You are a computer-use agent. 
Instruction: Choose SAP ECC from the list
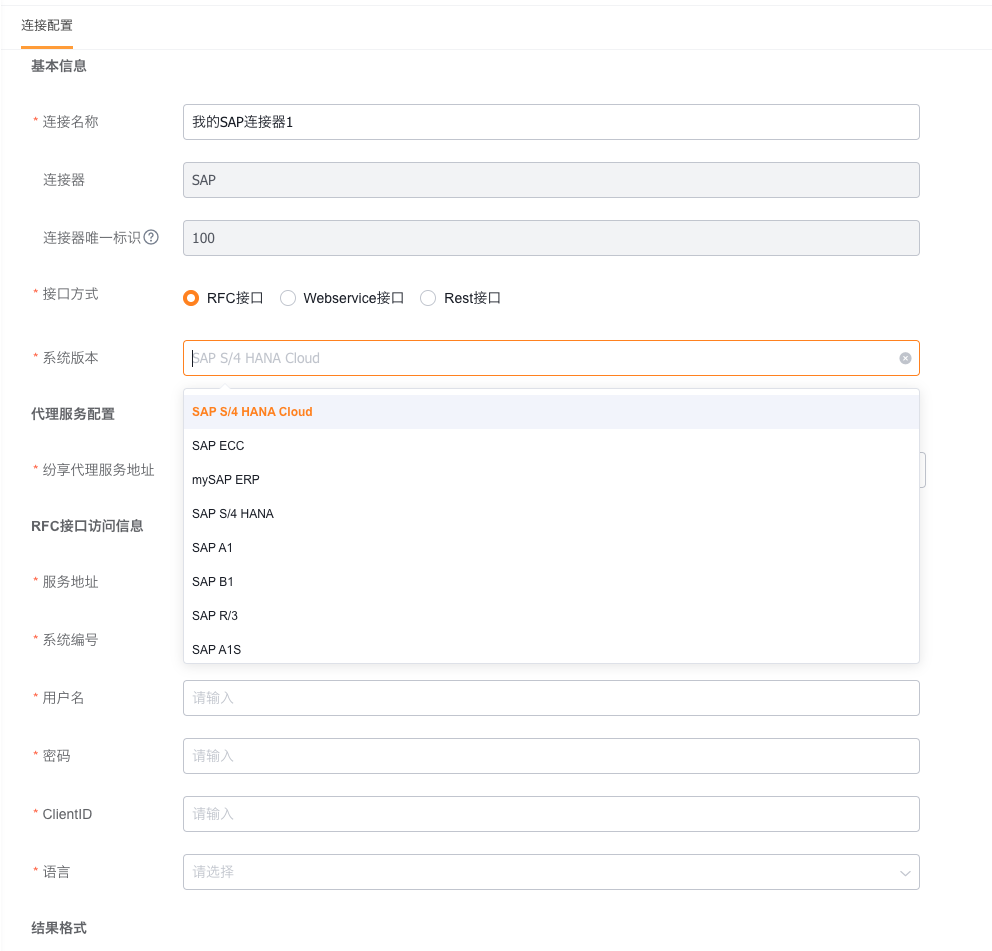[551, 446]
